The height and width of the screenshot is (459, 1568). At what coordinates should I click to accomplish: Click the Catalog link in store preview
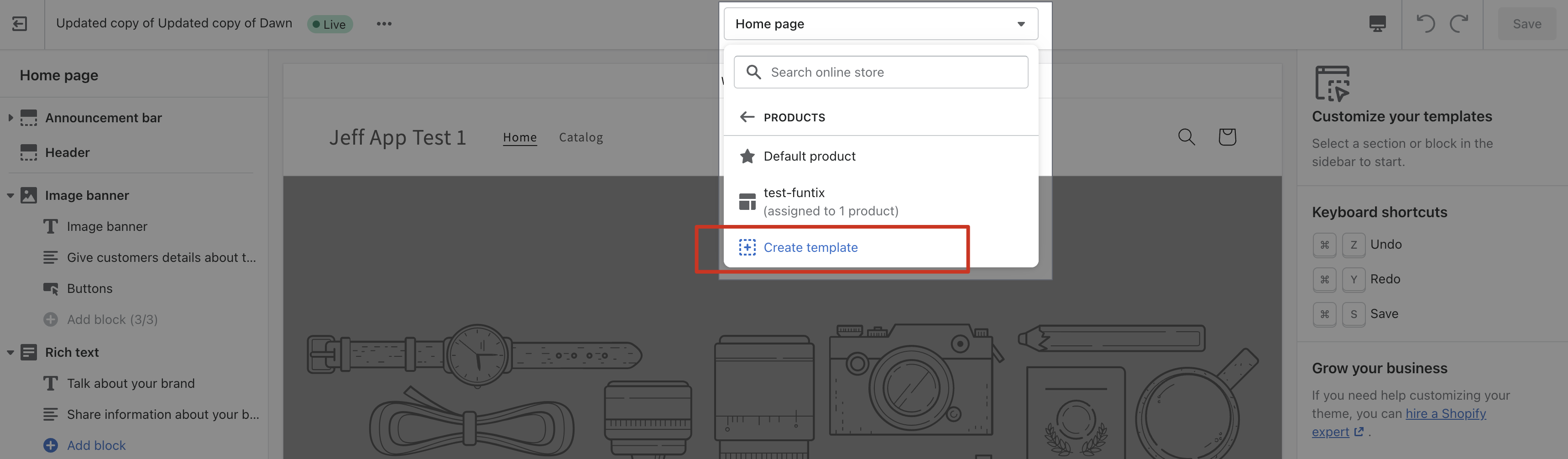pyautogui.click(x=580, y=138)
